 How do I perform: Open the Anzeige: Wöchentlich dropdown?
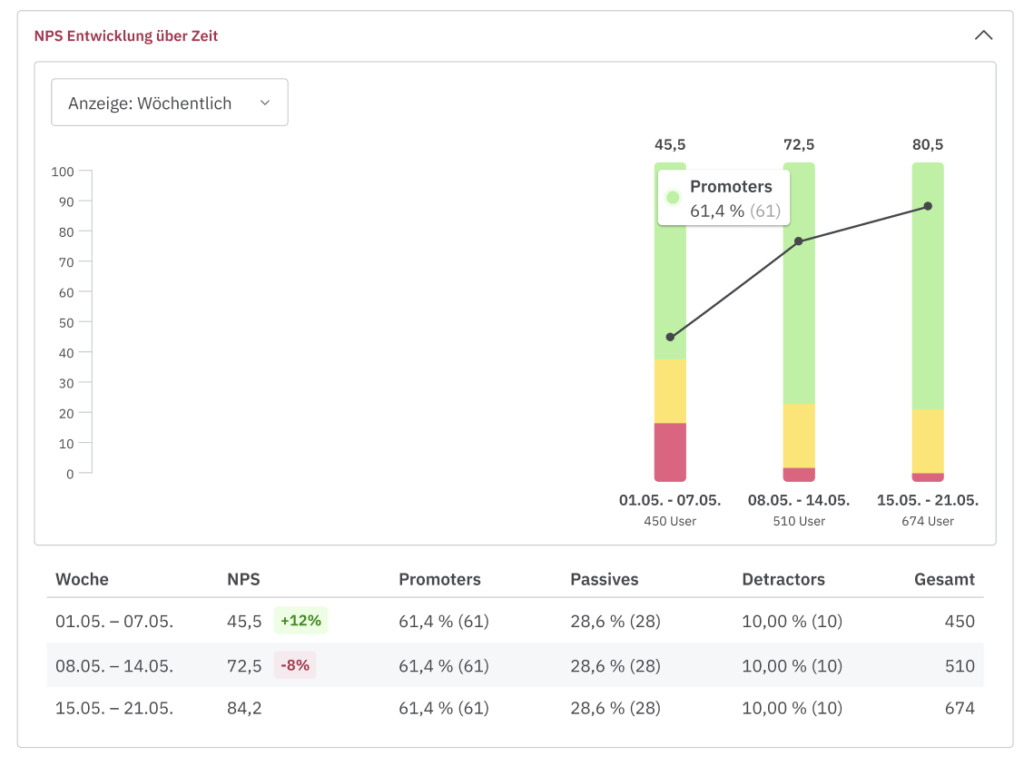169,103
